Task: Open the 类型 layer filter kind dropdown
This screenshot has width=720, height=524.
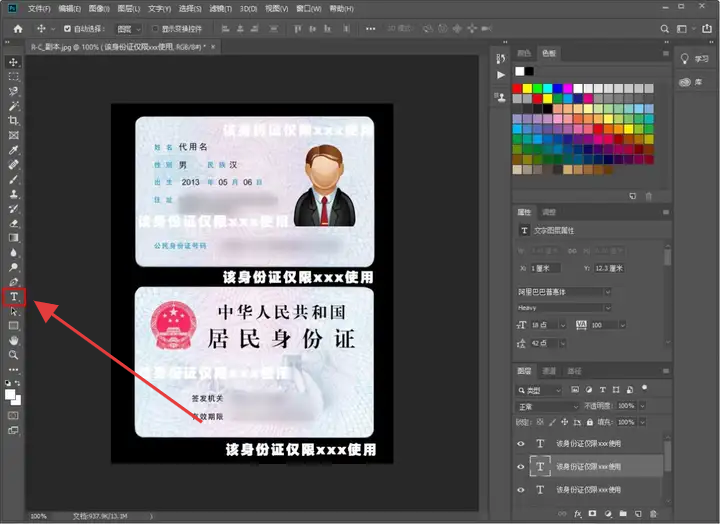Action: pyautogui.click(x=539, y=390)
